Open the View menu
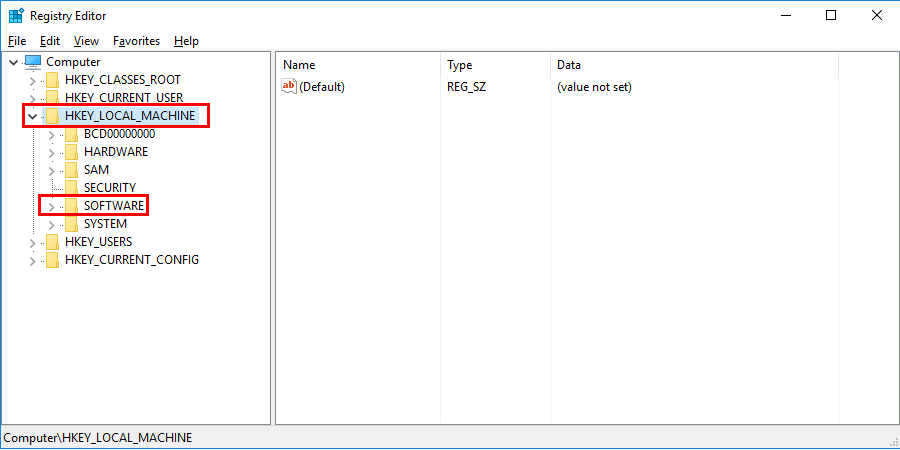 pyautogui.click(x=86, y=41)
